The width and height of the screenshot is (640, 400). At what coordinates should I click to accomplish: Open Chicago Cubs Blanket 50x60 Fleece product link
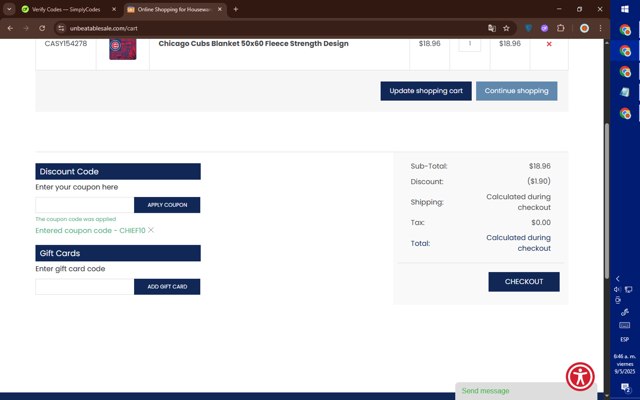[x=253, y=44]
